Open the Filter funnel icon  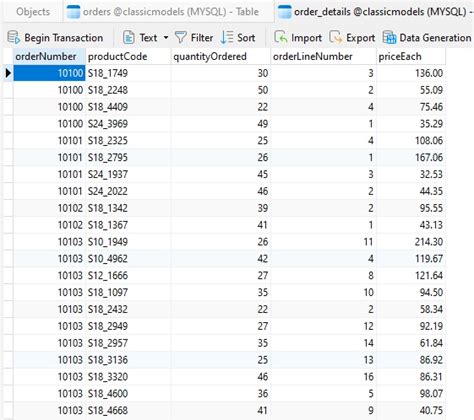coord(180,38)
